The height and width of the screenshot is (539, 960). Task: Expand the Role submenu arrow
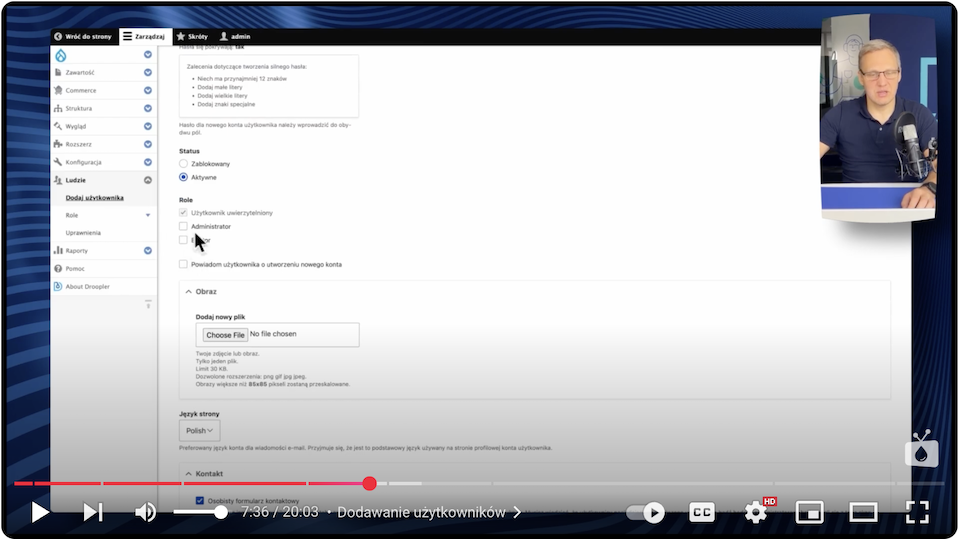[x=148, y=215]
